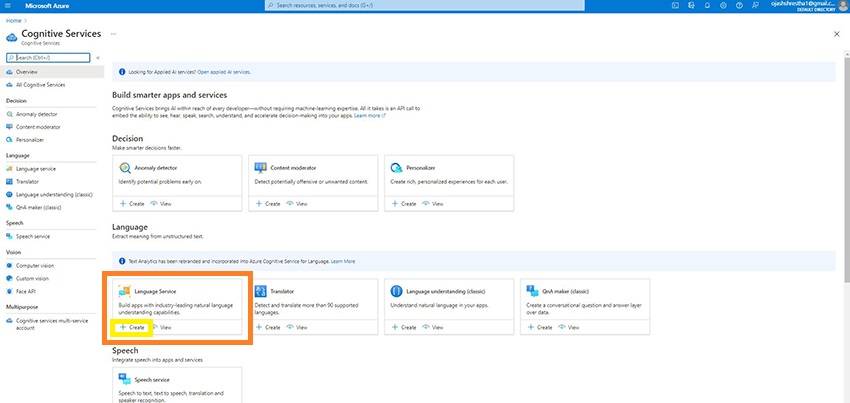
Task: Click View on Personalizer card
Action: [x=433, y=204]
